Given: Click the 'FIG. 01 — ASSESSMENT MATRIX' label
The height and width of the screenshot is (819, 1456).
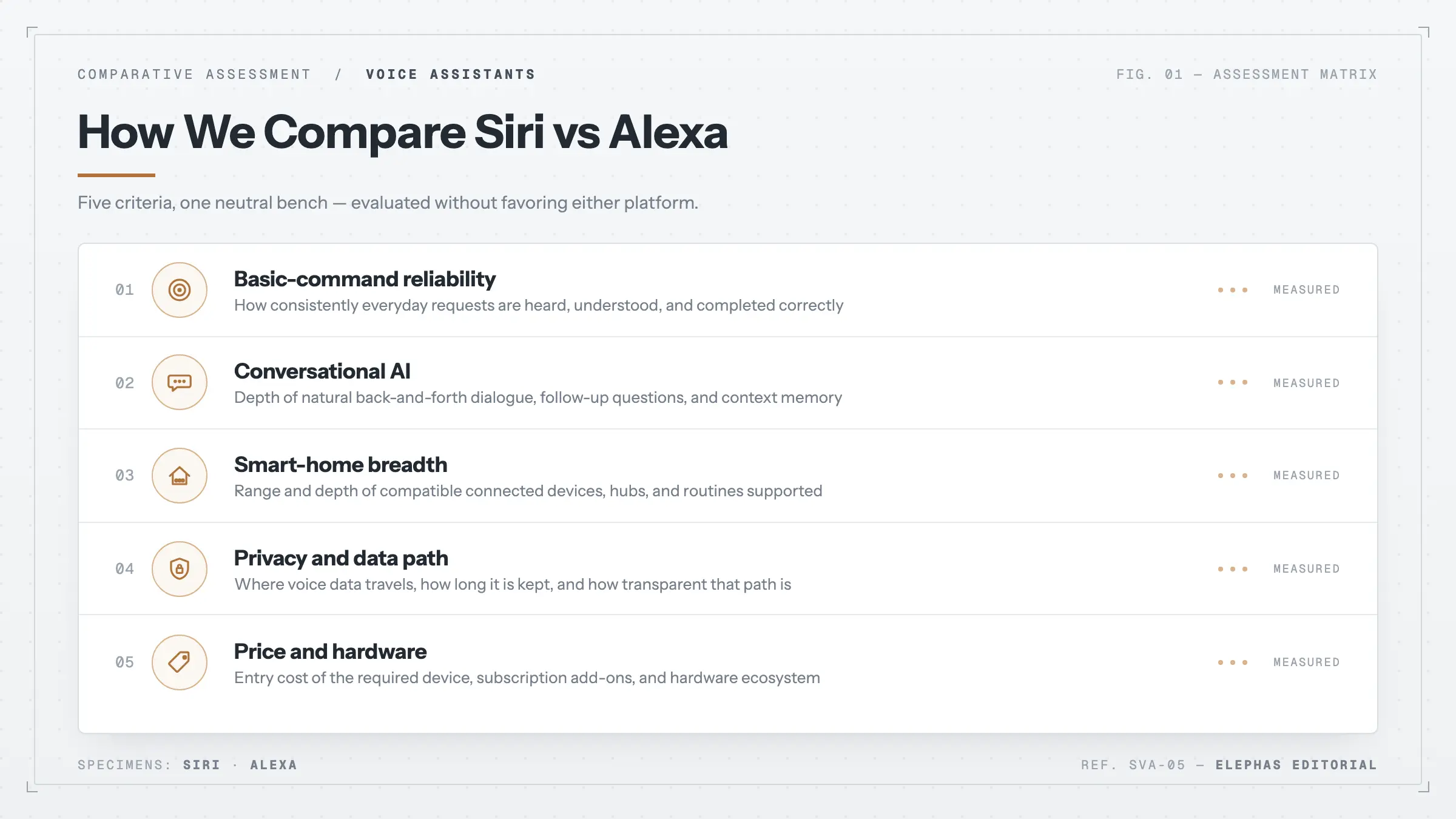Looking at the screenshot, I should tap(1247, 75).
